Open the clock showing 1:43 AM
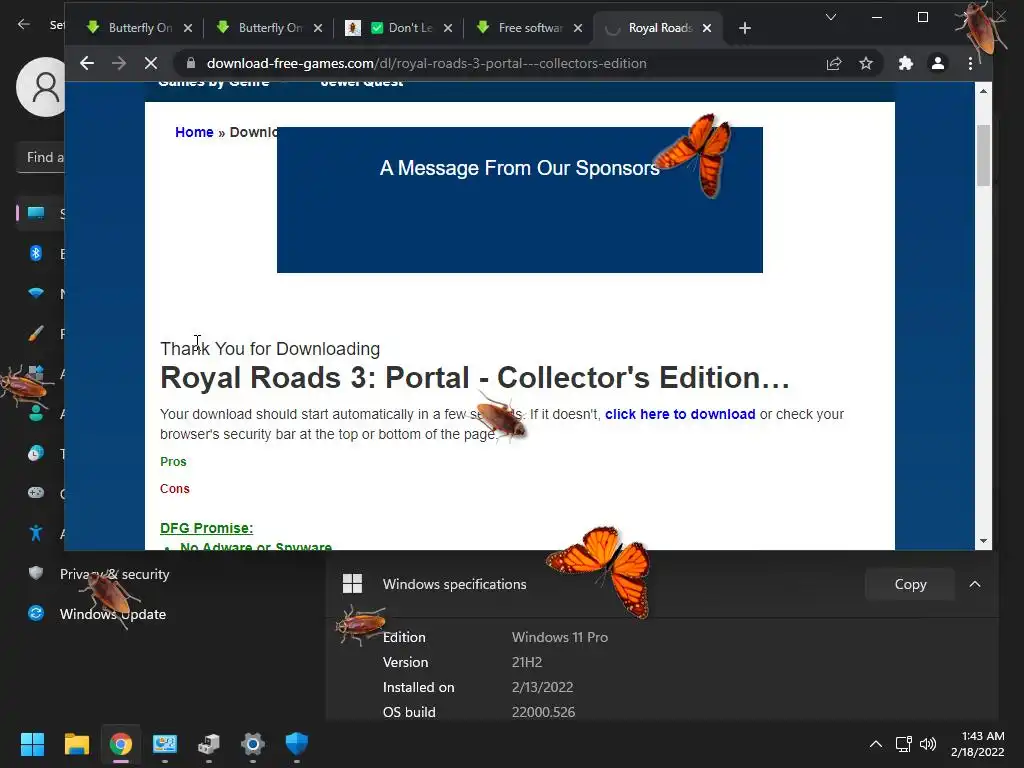1024x768 pixels. point(978,744)
